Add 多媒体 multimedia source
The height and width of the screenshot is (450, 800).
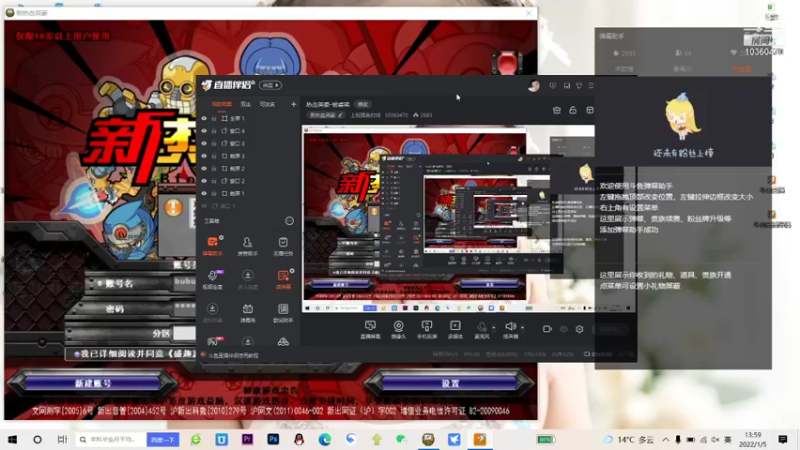[455, 329]
